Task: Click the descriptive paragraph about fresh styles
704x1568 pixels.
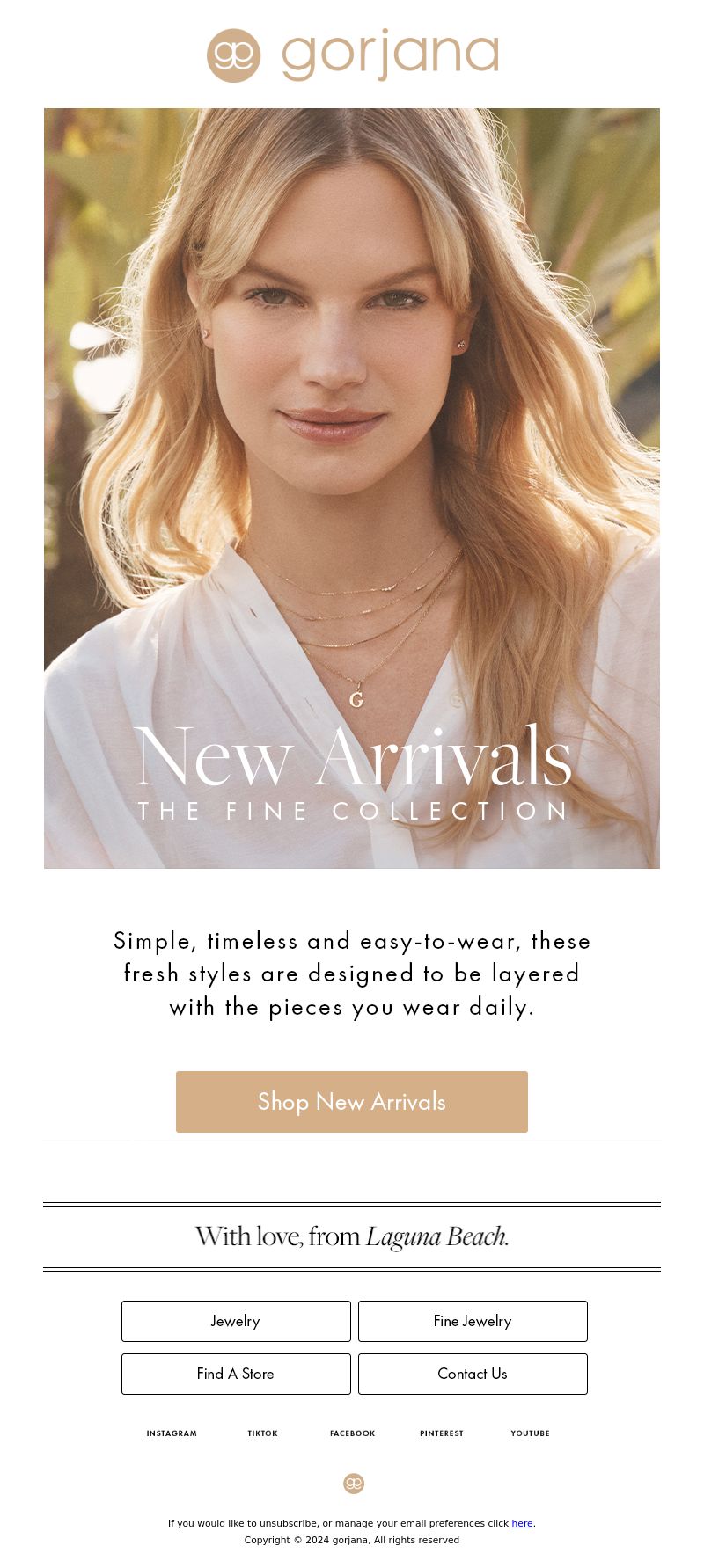Action: [352, 974]
